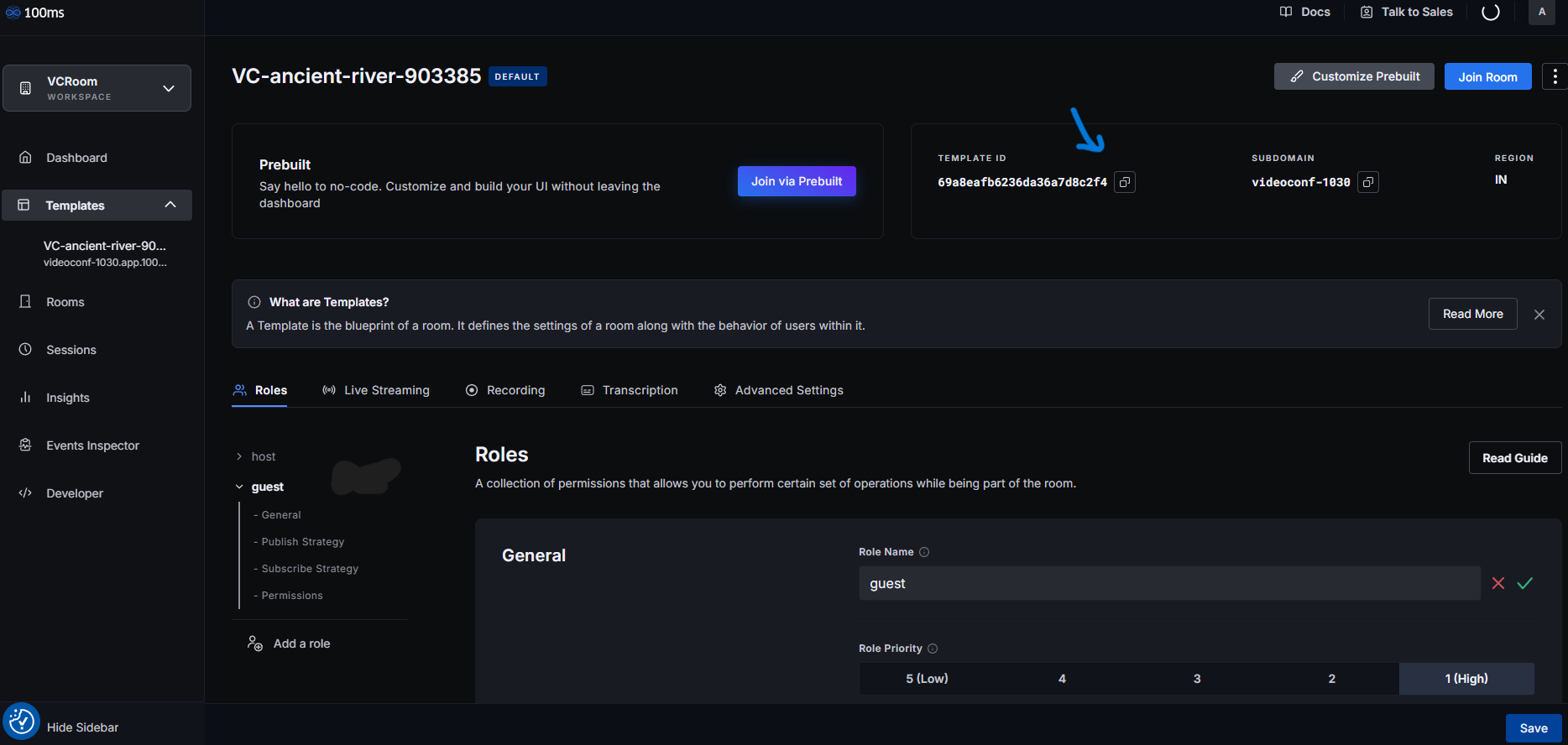Switch to the Live Streaming tab

coord(376,390)
